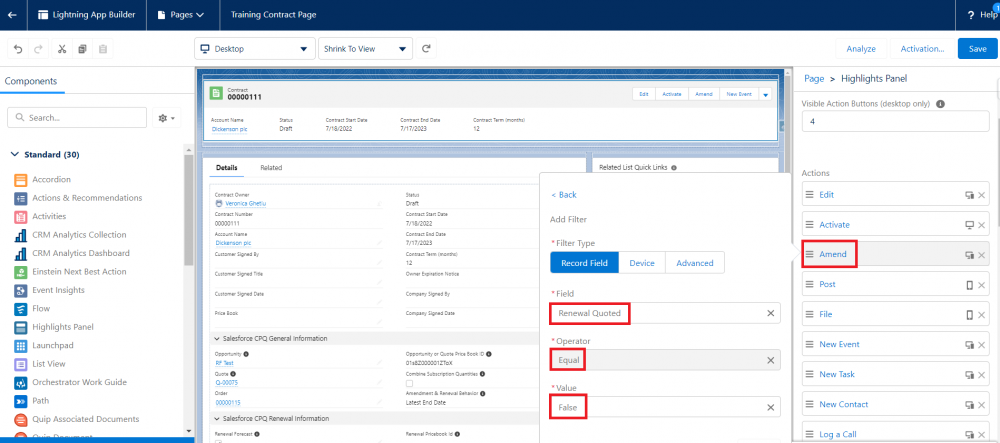
Task: Open the component settings gear menu
Action: (166, 118)
